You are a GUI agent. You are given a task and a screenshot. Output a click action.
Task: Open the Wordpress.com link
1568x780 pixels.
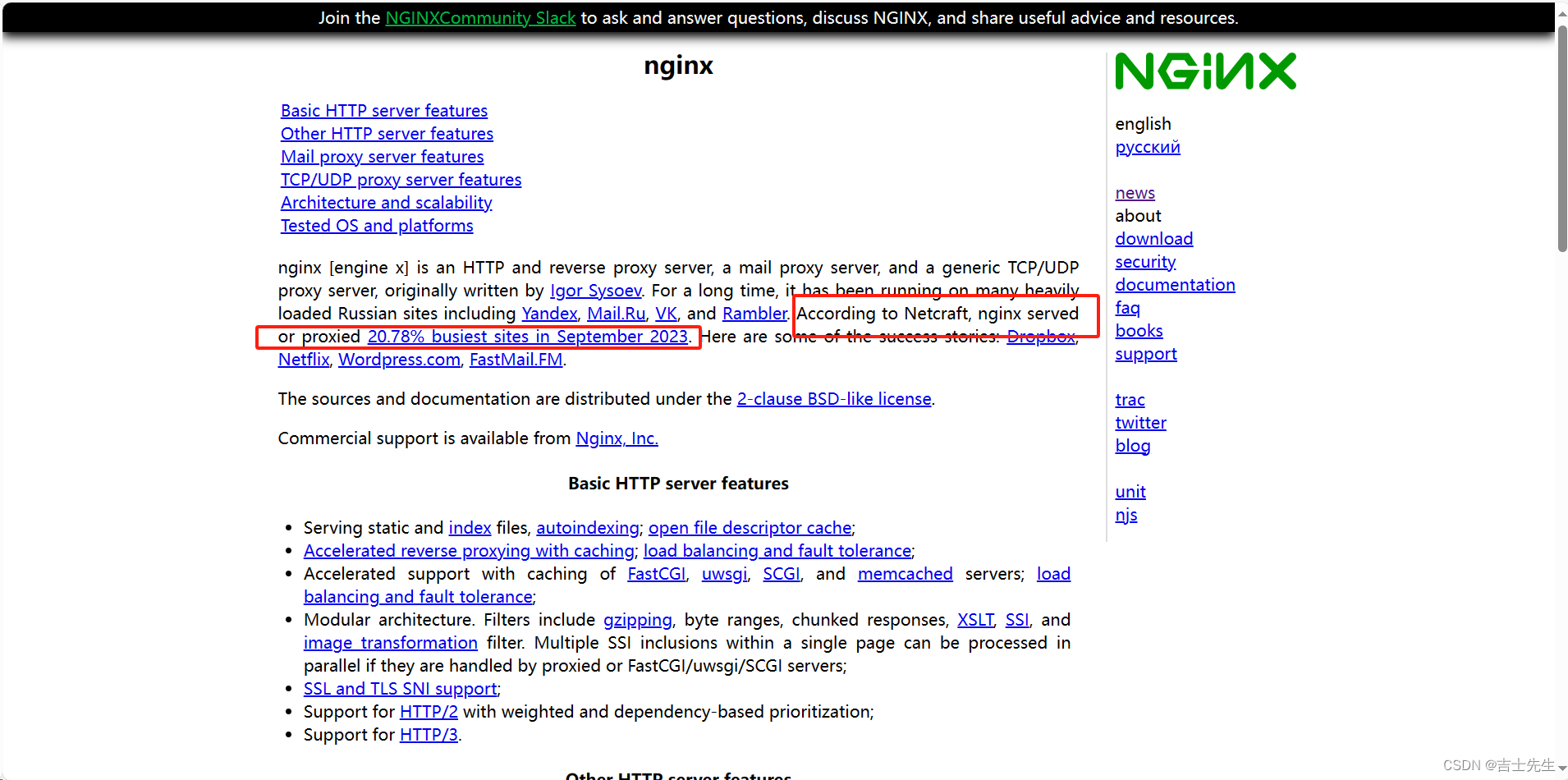click(x=399, y=360)
